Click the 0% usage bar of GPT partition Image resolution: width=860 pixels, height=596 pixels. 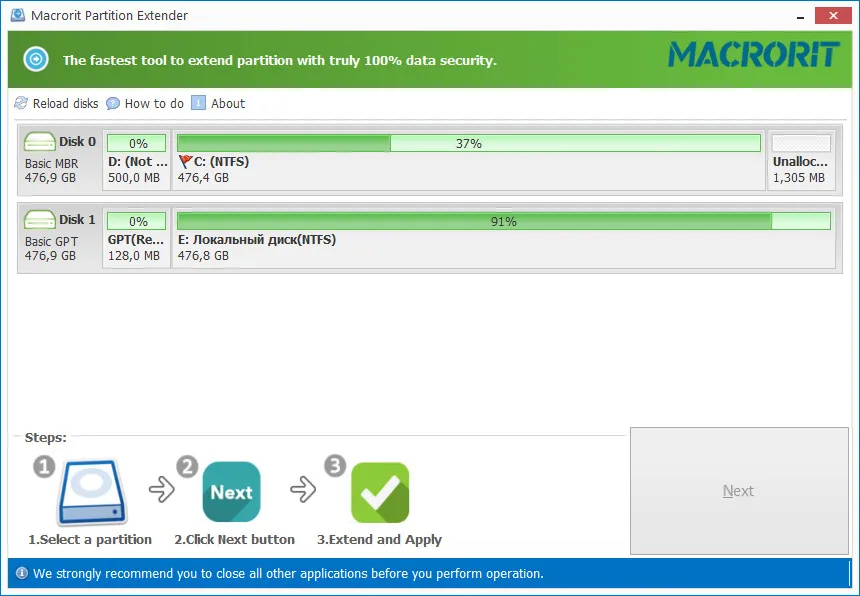pos(137,221)
